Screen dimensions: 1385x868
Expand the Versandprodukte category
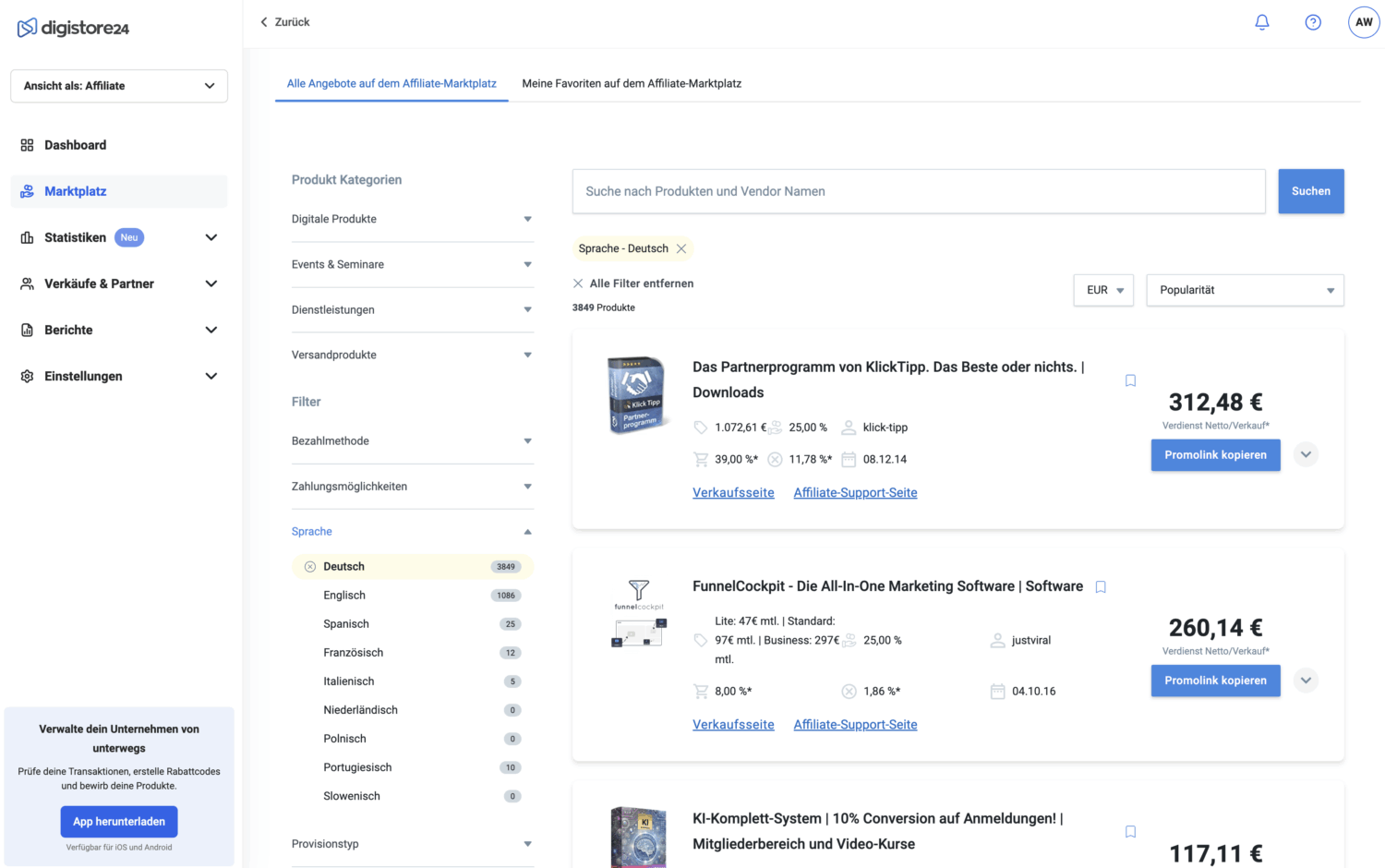click(412, 355)
